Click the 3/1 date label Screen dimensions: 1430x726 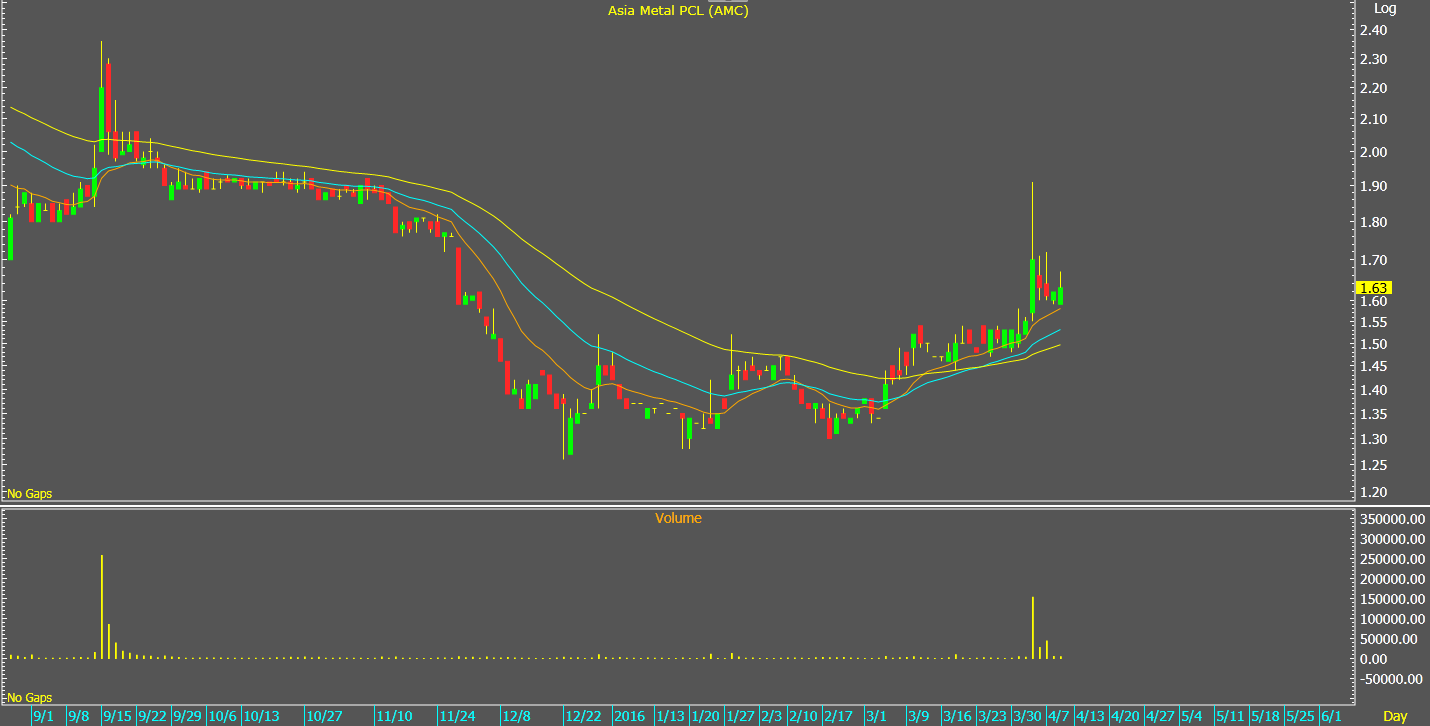[877, 717]
